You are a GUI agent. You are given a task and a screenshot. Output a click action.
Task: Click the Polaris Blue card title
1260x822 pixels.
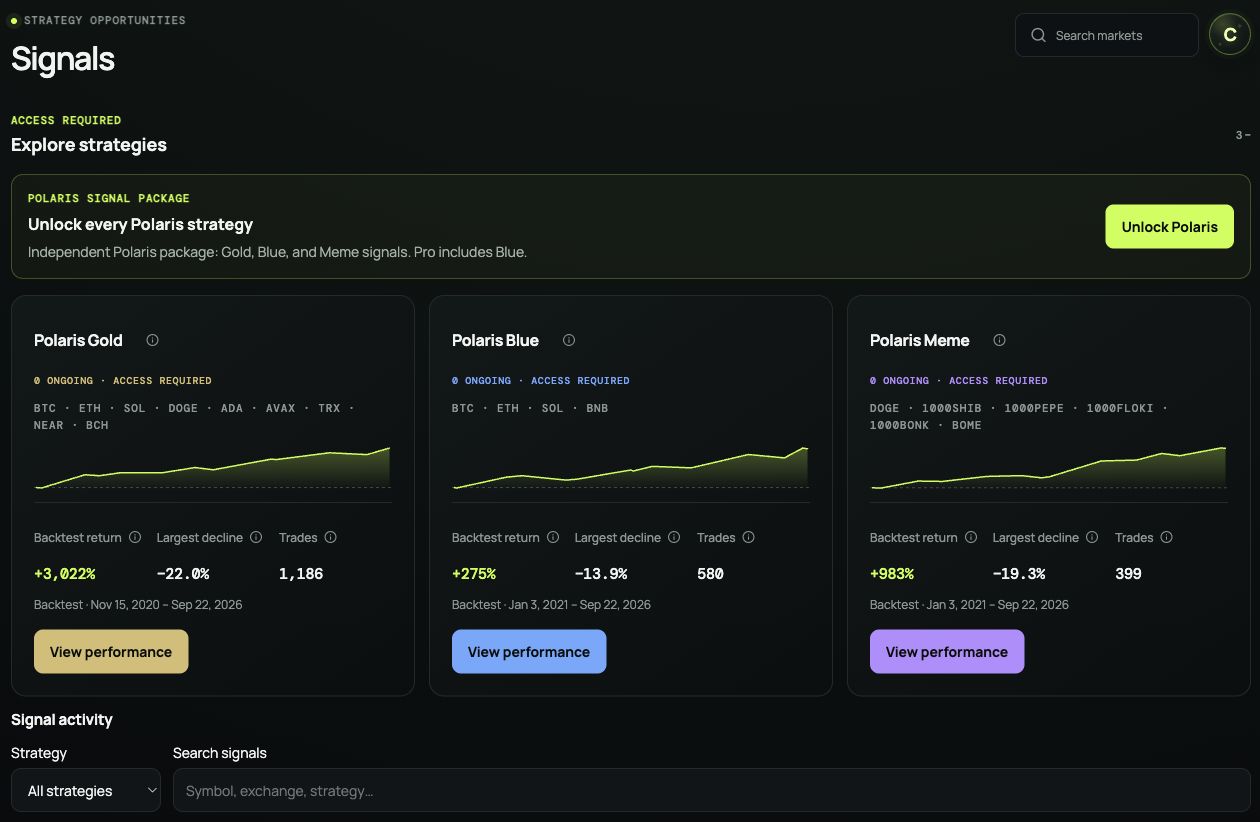(495, 340)
